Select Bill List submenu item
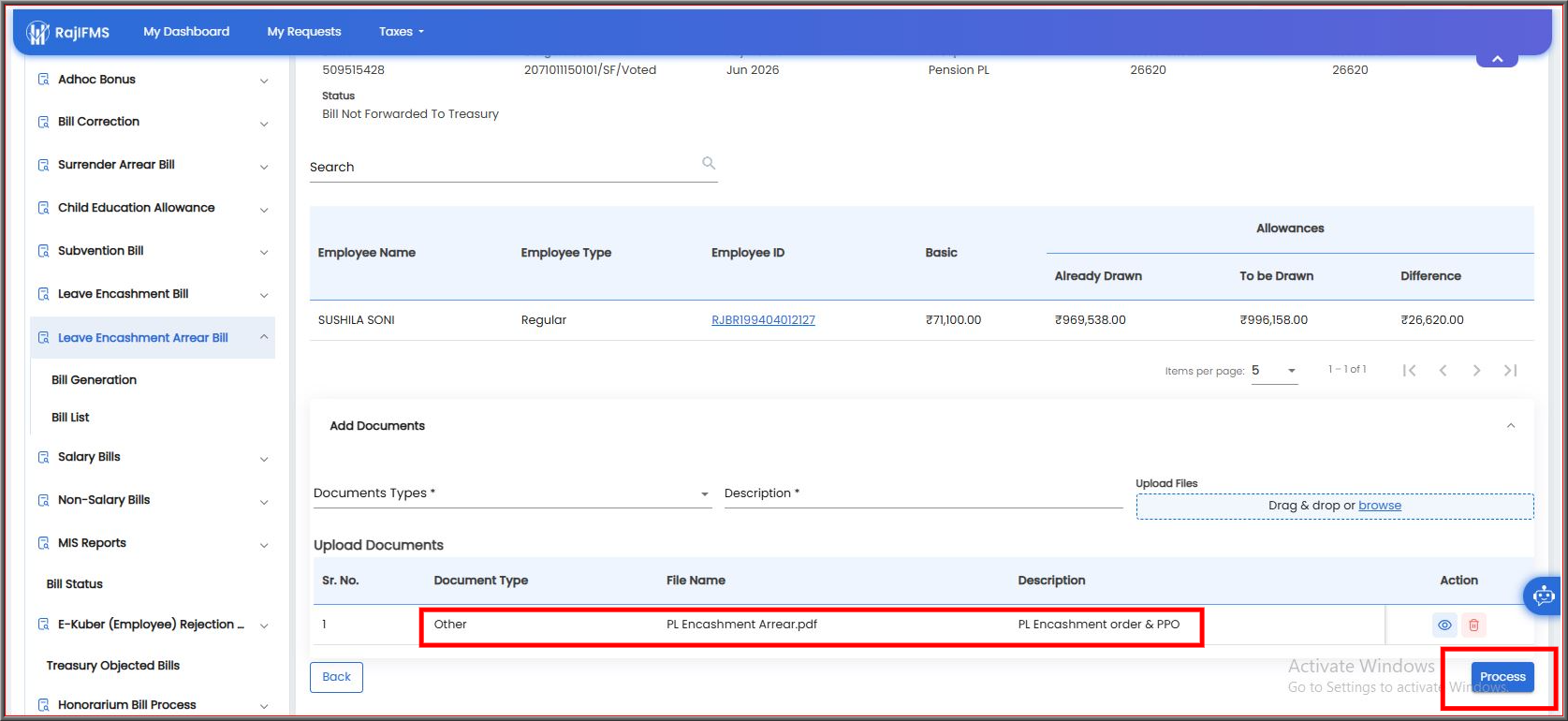 click(70, 418)
